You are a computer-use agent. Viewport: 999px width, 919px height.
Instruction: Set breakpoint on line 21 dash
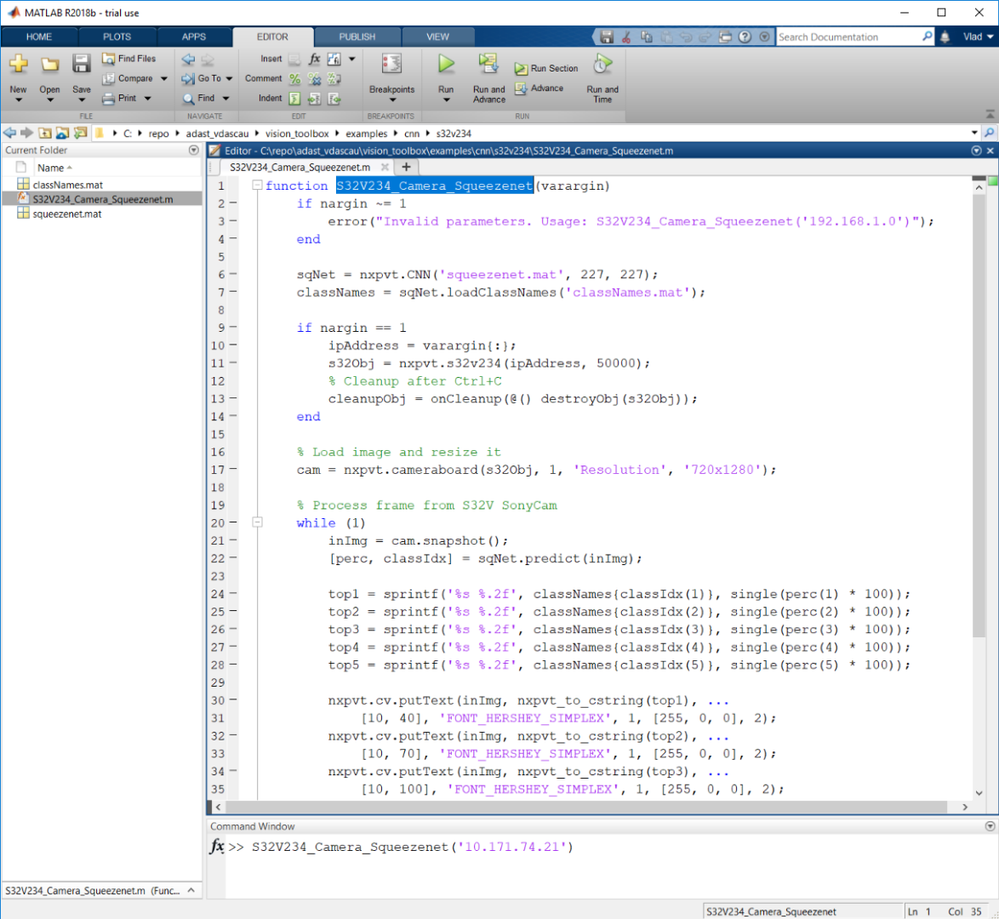pyautogui.click(x=233, y=540)
